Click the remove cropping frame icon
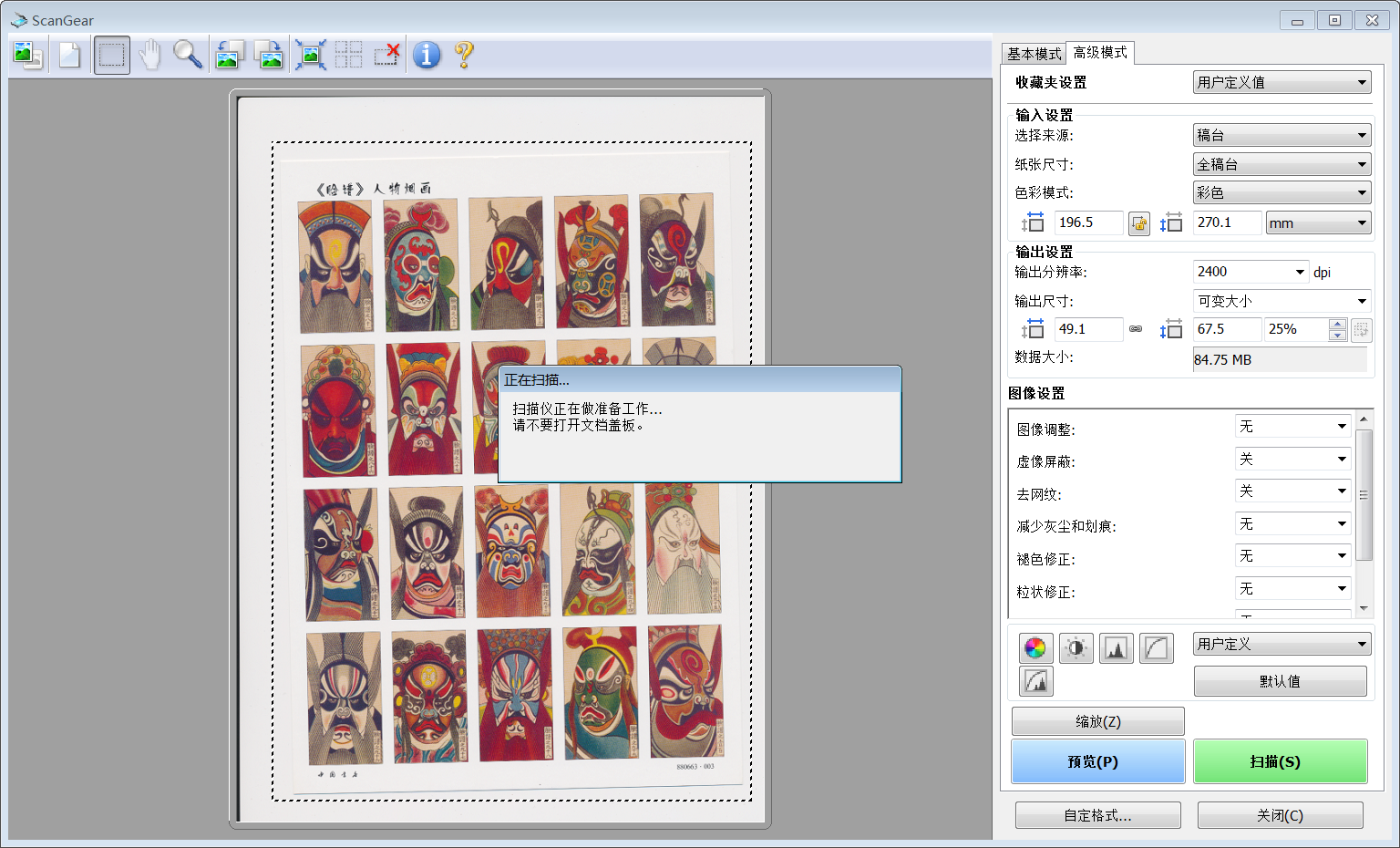1400x848 pixels. pyautogui.click(x=387, y=56)
